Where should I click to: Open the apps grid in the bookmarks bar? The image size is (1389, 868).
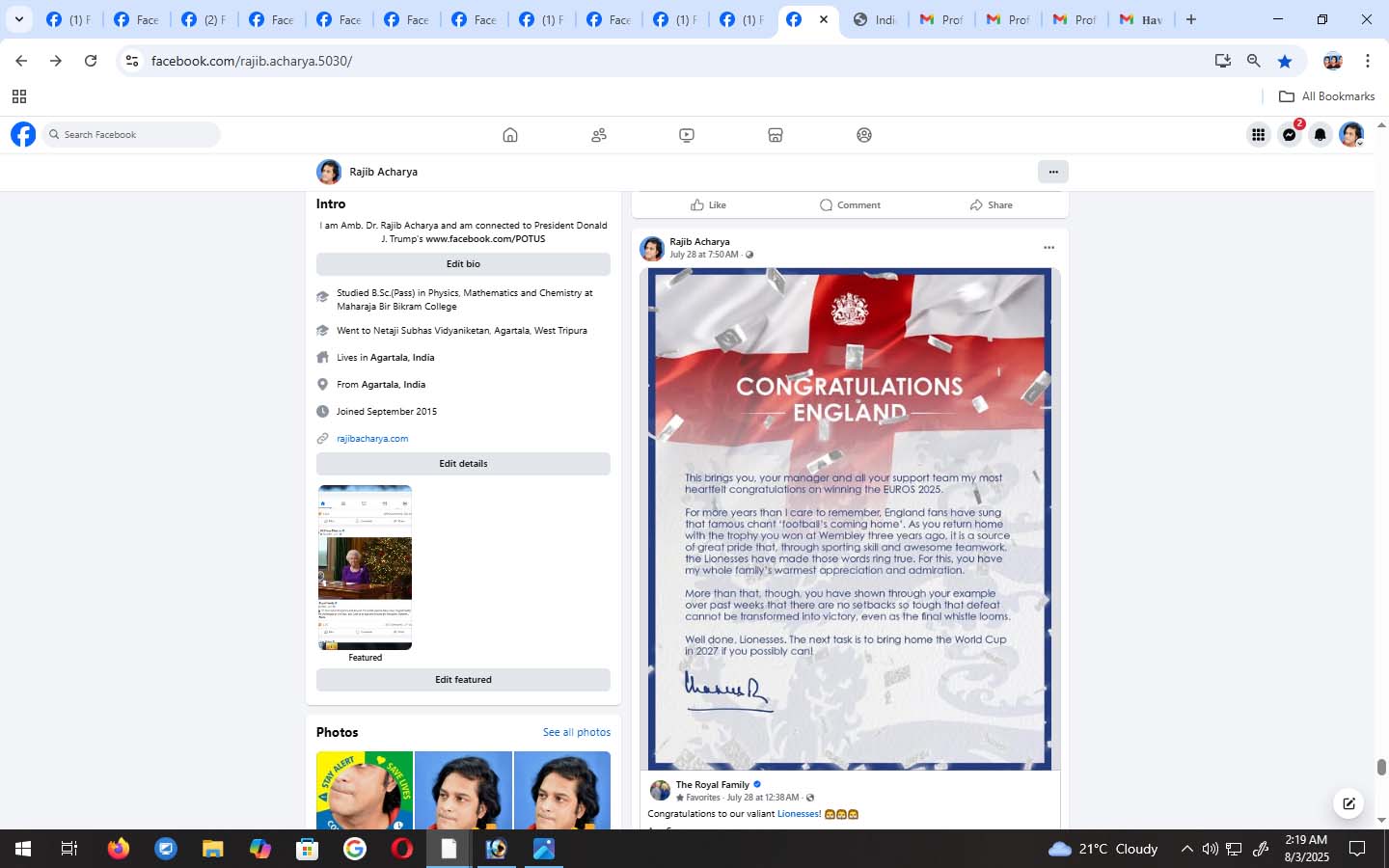point(19,96)
